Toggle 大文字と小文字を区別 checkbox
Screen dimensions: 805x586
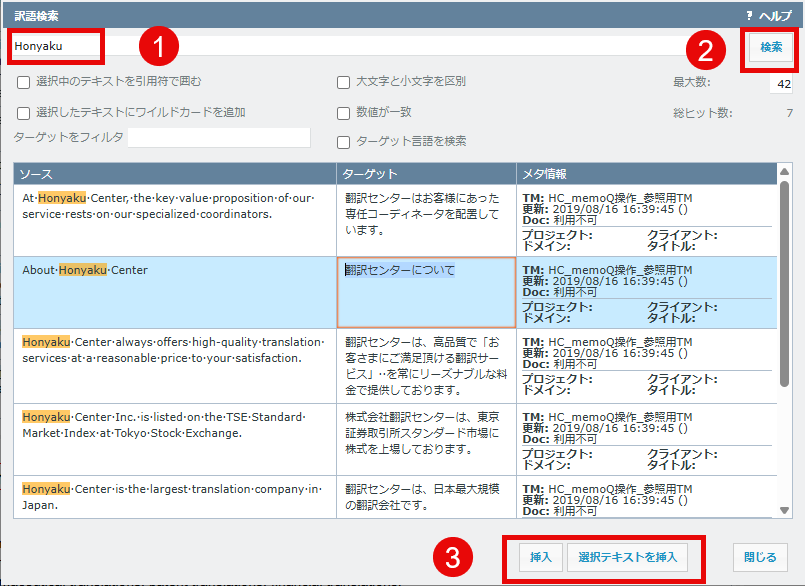click(343, 82)
